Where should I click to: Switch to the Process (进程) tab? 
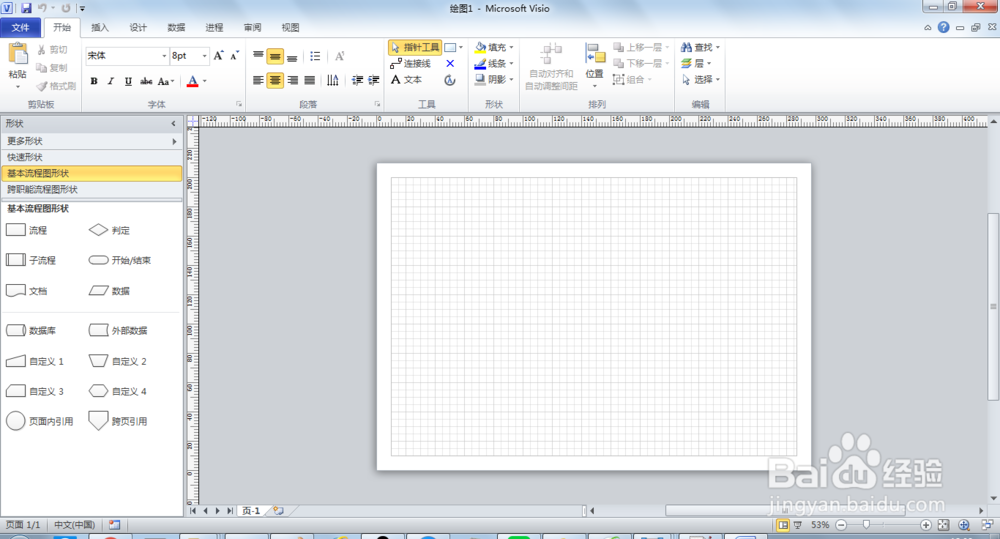tap(214, 27)
